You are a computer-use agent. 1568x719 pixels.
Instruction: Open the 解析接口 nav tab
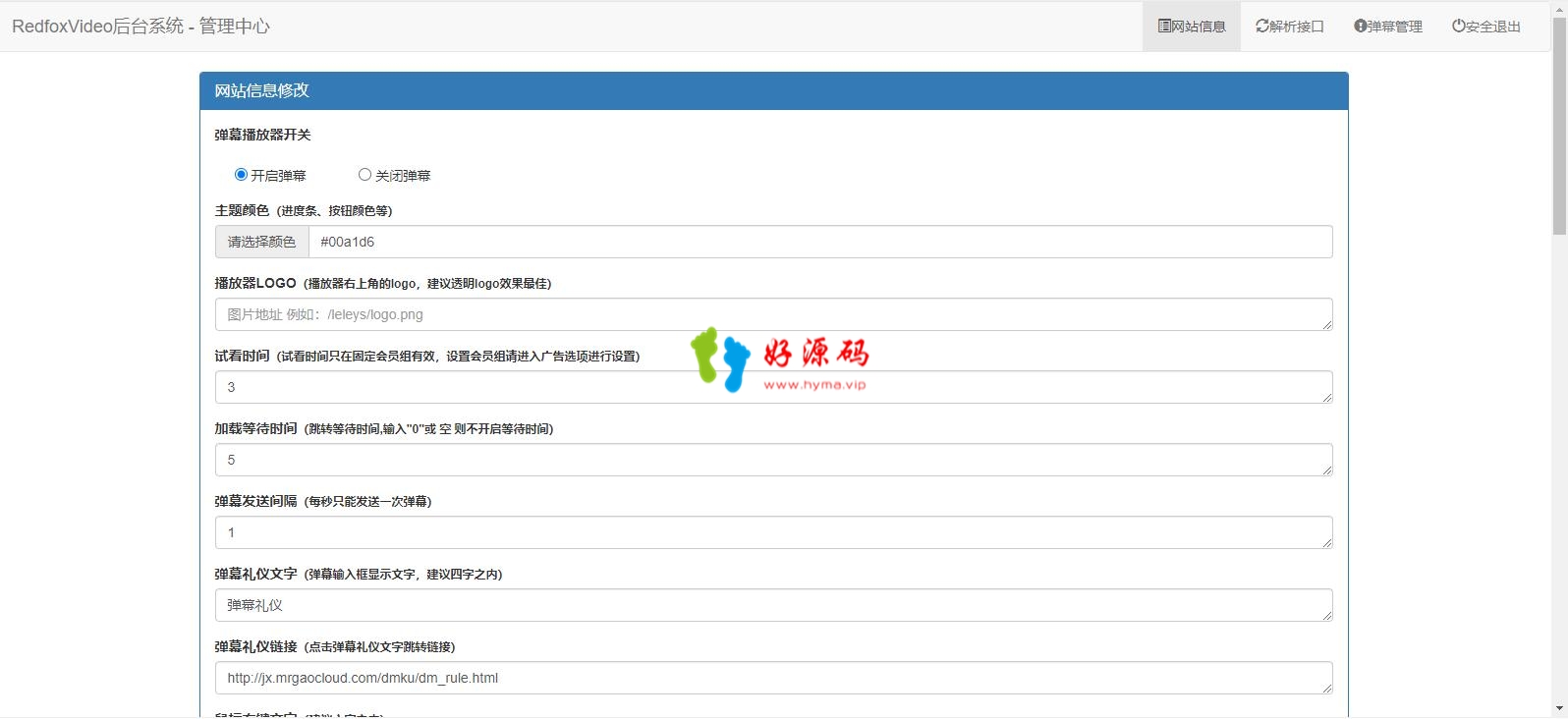1290,27
